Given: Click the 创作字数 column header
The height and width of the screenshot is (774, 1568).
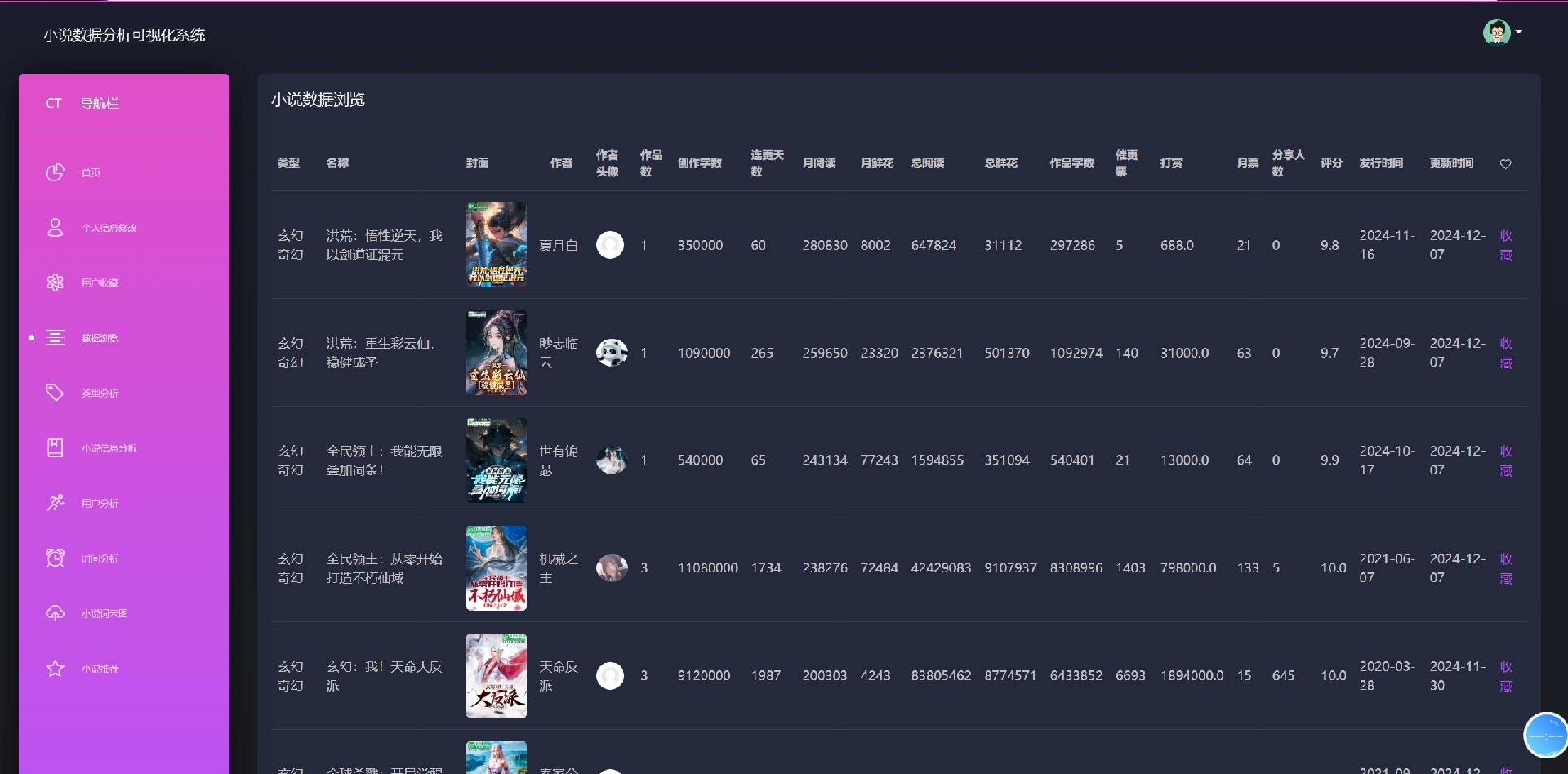Looking at the screenshot, I should point(700,163).
